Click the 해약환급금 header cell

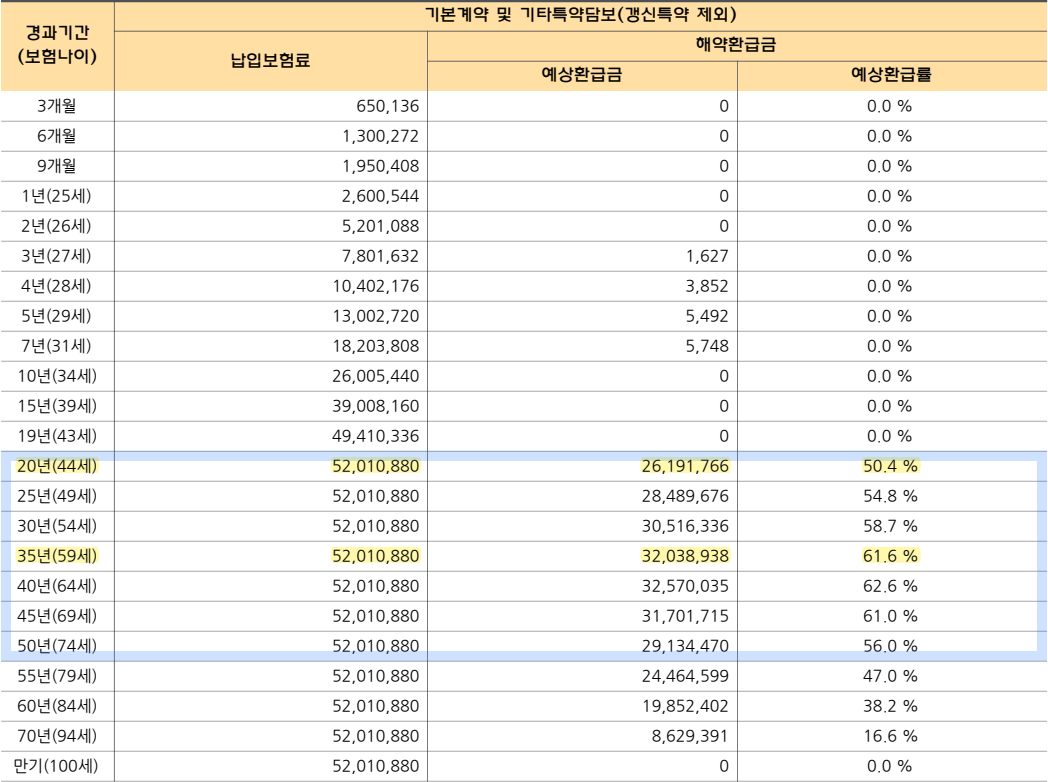pyautogui.click(x=736, y=45)
